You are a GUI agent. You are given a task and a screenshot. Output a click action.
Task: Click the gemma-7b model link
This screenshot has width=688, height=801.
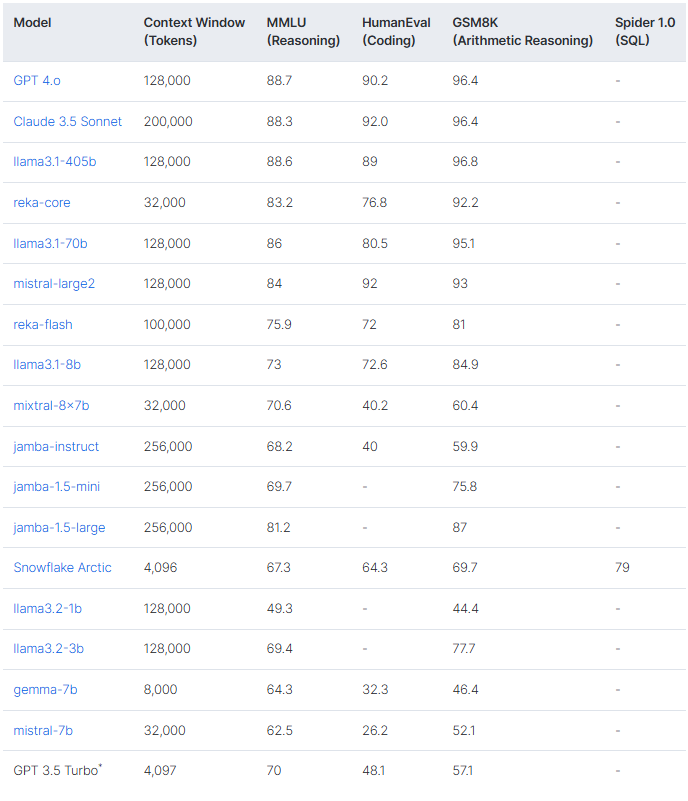(45, 689)
